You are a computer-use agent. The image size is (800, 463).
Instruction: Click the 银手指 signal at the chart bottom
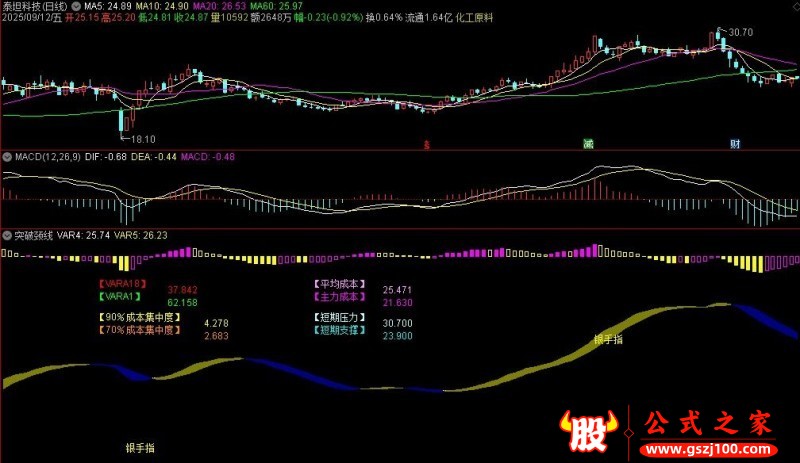(x=140, y=448)
